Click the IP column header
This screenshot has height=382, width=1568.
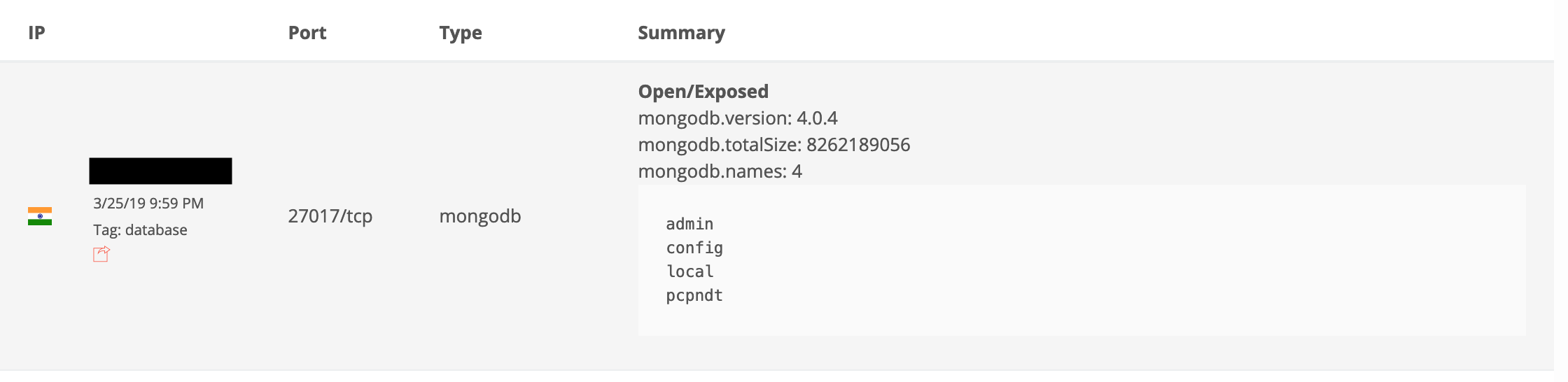36,33
